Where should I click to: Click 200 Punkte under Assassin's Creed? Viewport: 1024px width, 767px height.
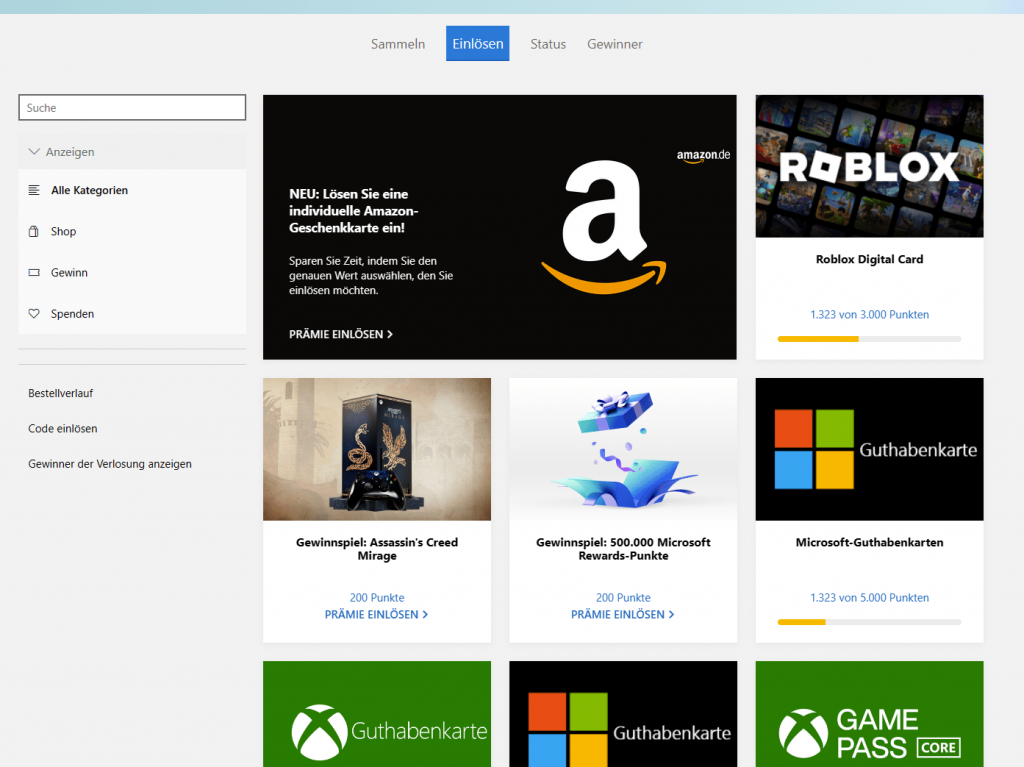pyautogui.click(x=377, y=597)
